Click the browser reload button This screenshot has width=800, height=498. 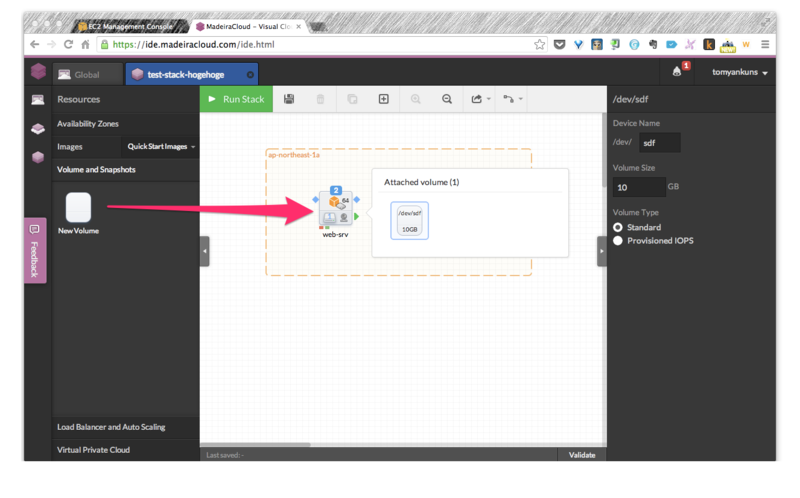[x=68, y=44]
